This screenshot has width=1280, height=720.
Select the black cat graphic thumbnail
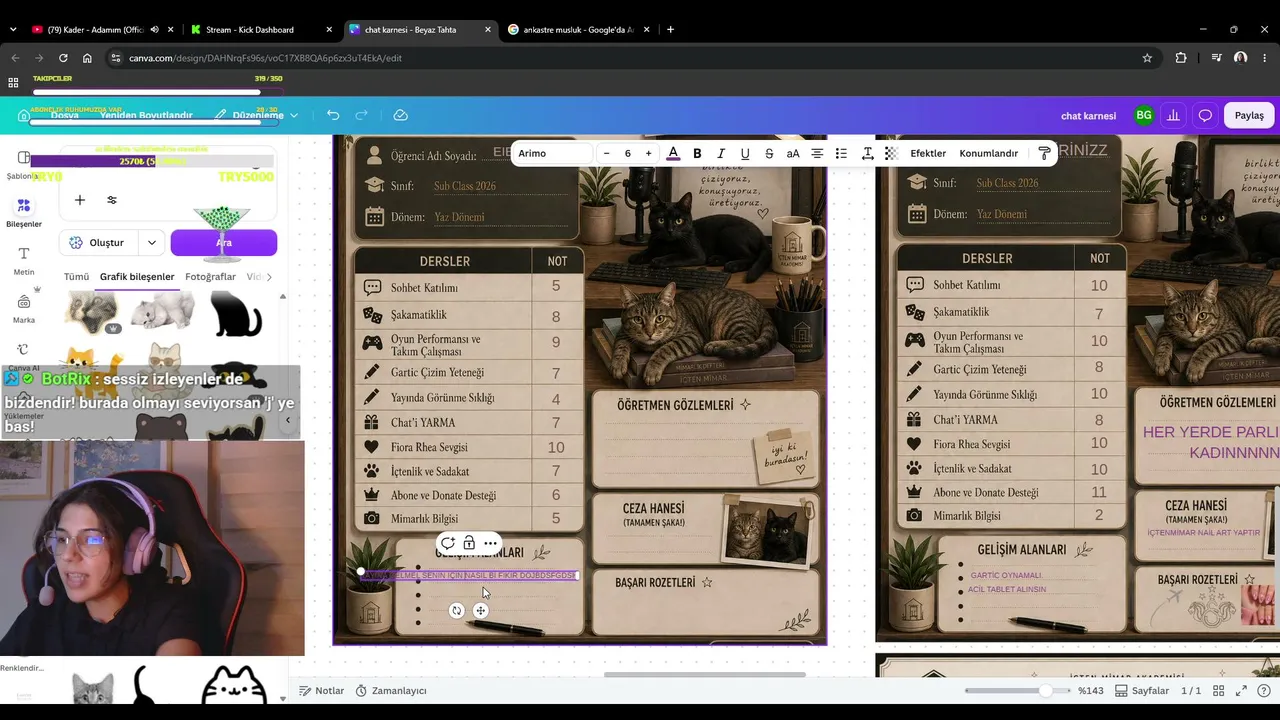236,314
